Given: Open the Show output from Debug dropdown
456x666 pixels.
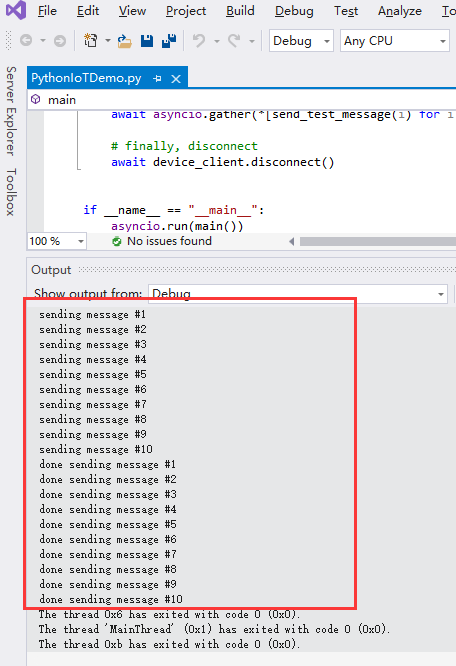Looking at the screenshot, I should coord(298,294).
